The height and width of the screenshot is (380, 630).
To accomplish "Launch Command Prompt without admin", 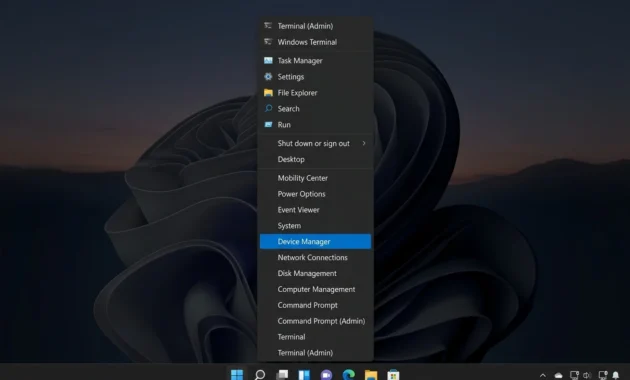I will click(315, 305).
